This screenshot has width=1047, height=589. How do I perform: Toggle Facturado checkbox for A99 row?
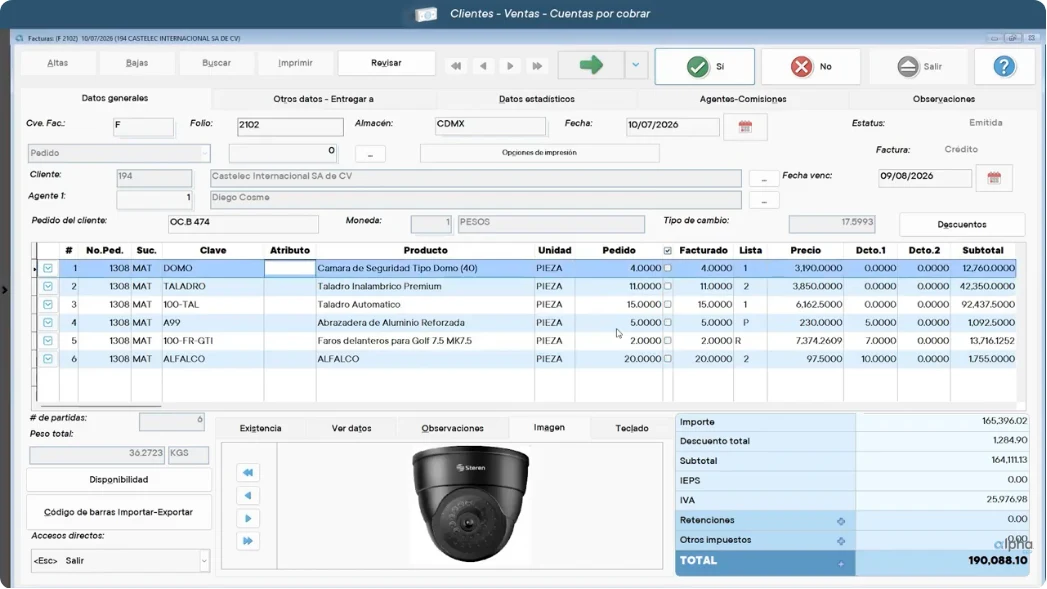667,322
